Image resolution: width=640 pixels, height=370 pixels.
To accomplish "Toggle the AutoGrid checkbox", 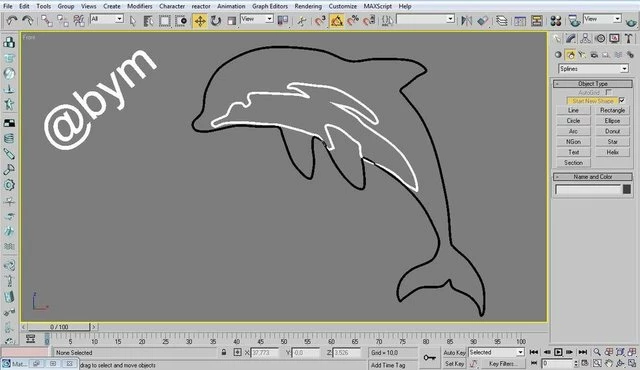I will (x=609, y=93).
